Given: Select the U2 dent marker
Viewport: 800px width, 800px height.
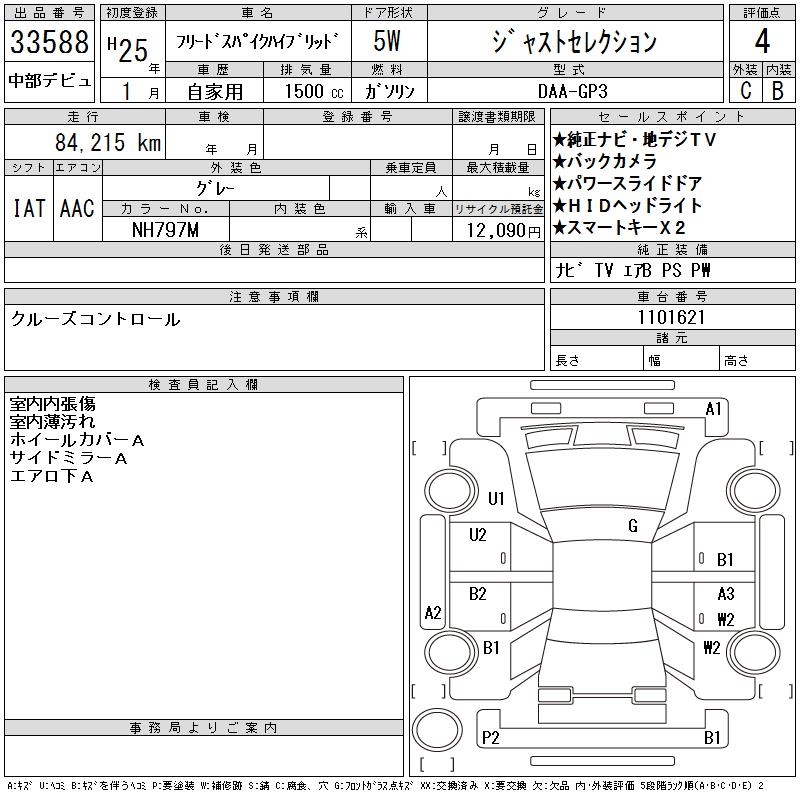Looking at the screenshot, I should (x=478, y=535).
